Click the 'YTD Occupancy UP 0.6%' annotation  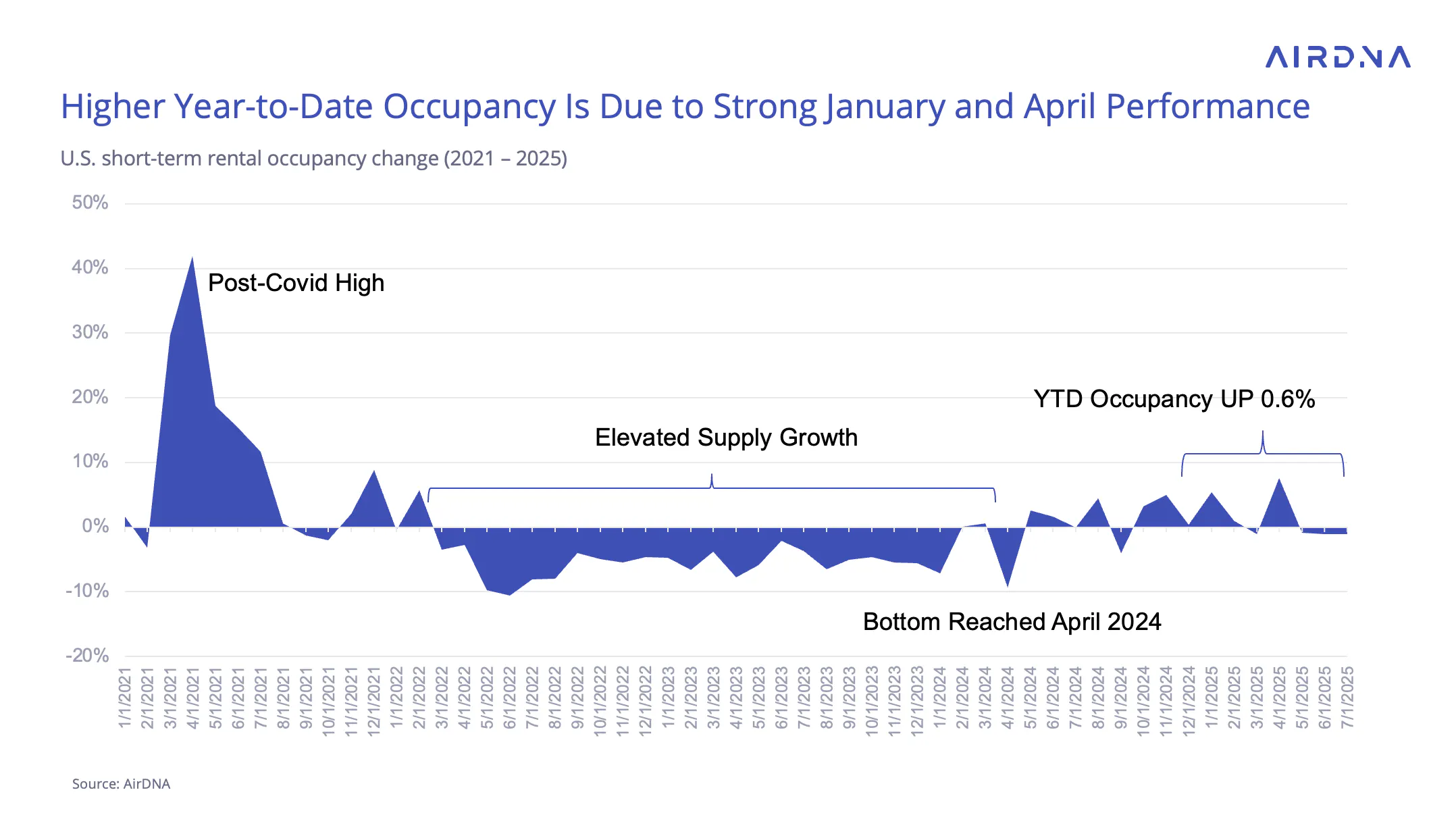click(x=1174, y=399)
